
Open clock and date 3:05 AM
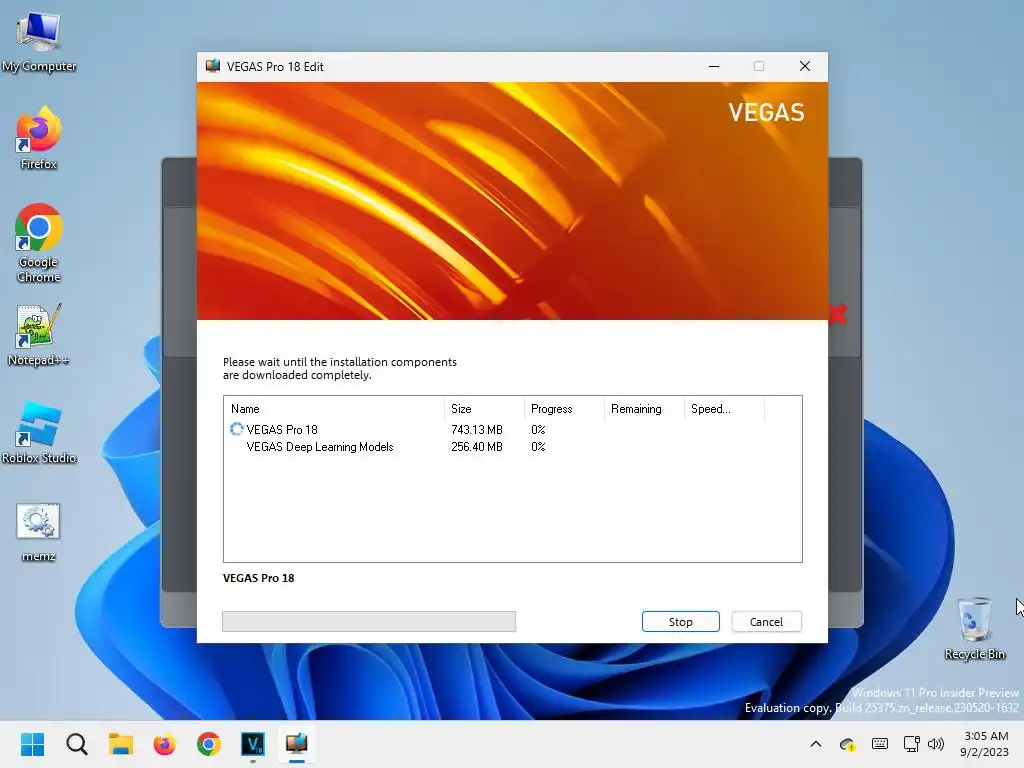coord(984,744)
